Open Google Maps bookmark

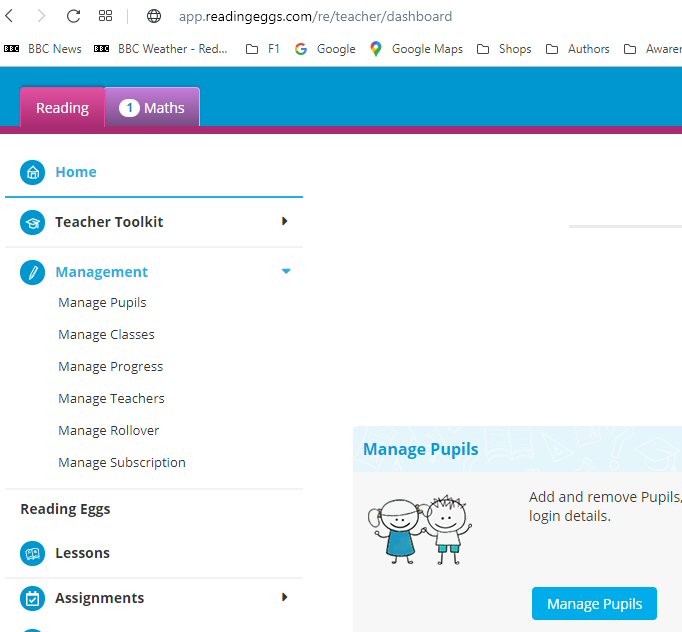[x=416, y=49]
